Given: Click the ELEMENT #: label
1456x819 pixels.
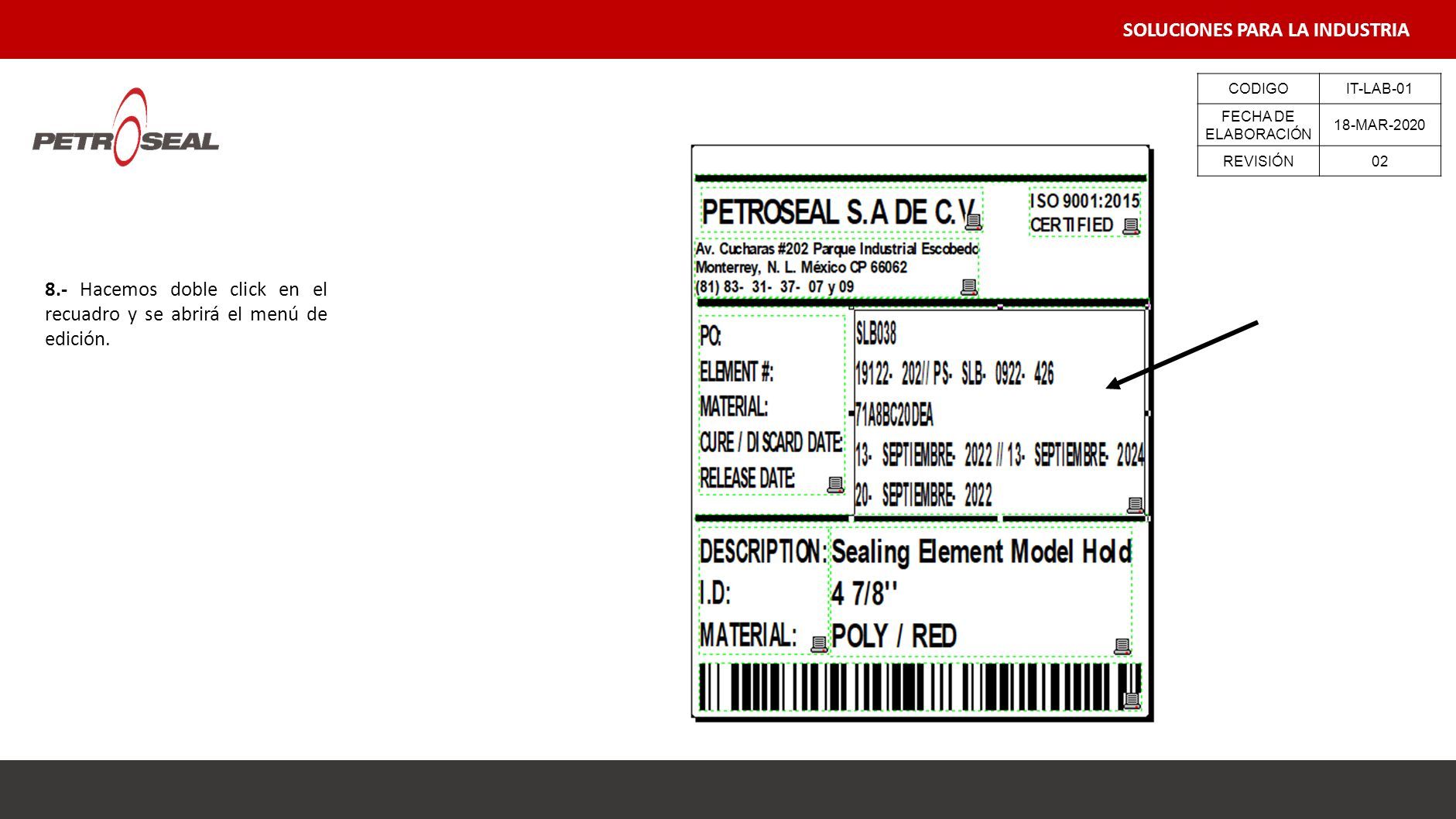Looking at the screenshot, I should pyautogui.click(x=736, y=372).
